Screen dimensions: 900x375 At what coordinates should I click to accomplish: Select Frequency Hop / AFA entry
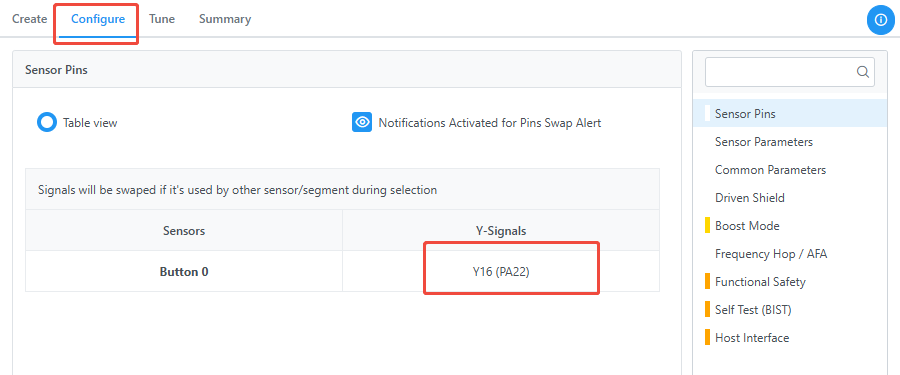(790, 254)
